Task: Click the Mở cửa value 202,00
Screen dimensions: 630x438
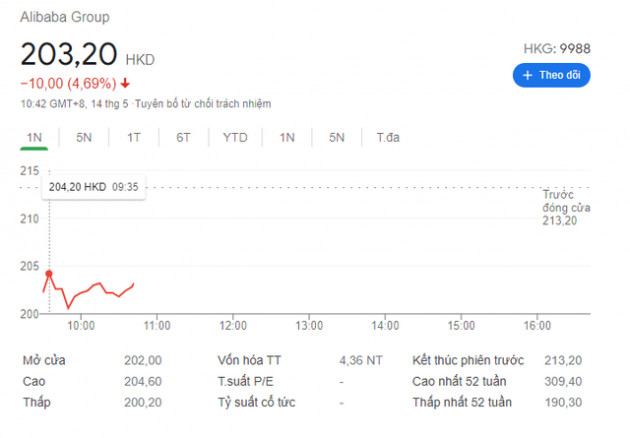Action: coord(143,360)
